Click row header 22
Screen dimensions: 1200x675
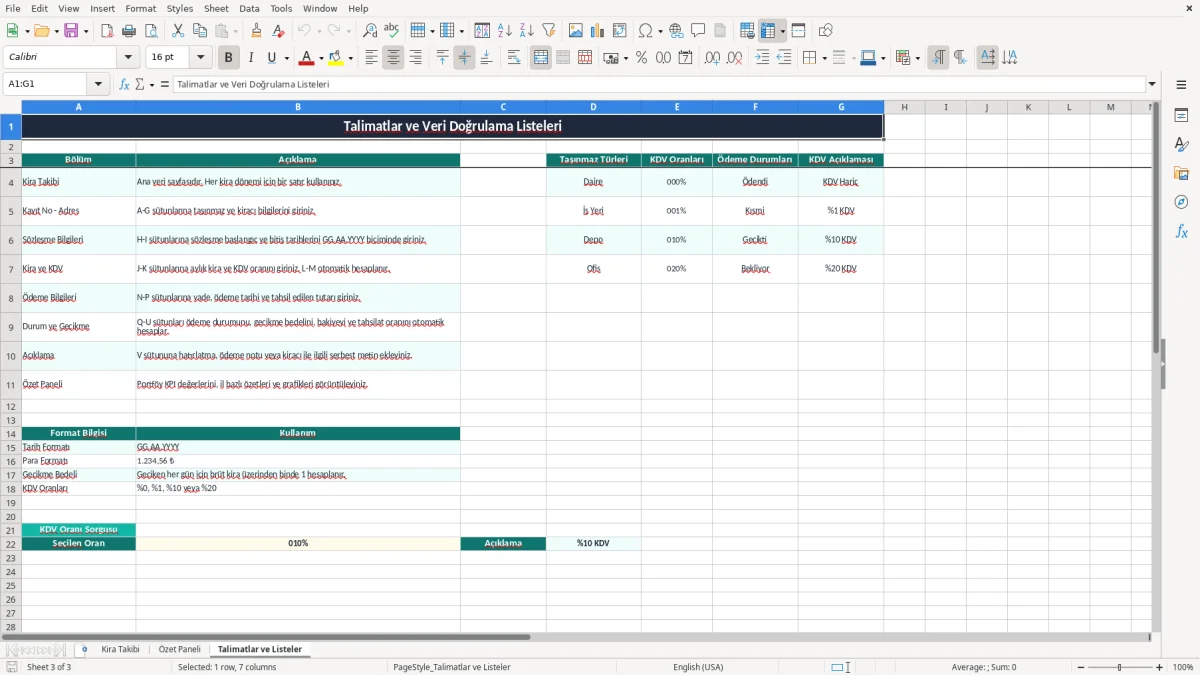11,543
